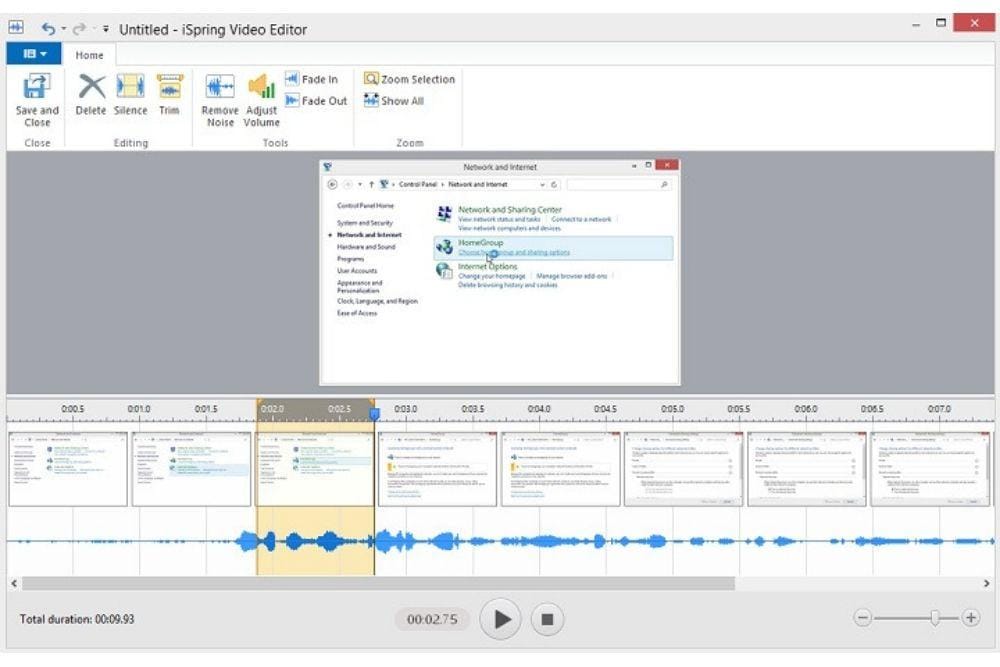The width and height of the screenshot is (1000, 667).
Task: Open the undo history dropdown arrow
Action: [62, 30]
